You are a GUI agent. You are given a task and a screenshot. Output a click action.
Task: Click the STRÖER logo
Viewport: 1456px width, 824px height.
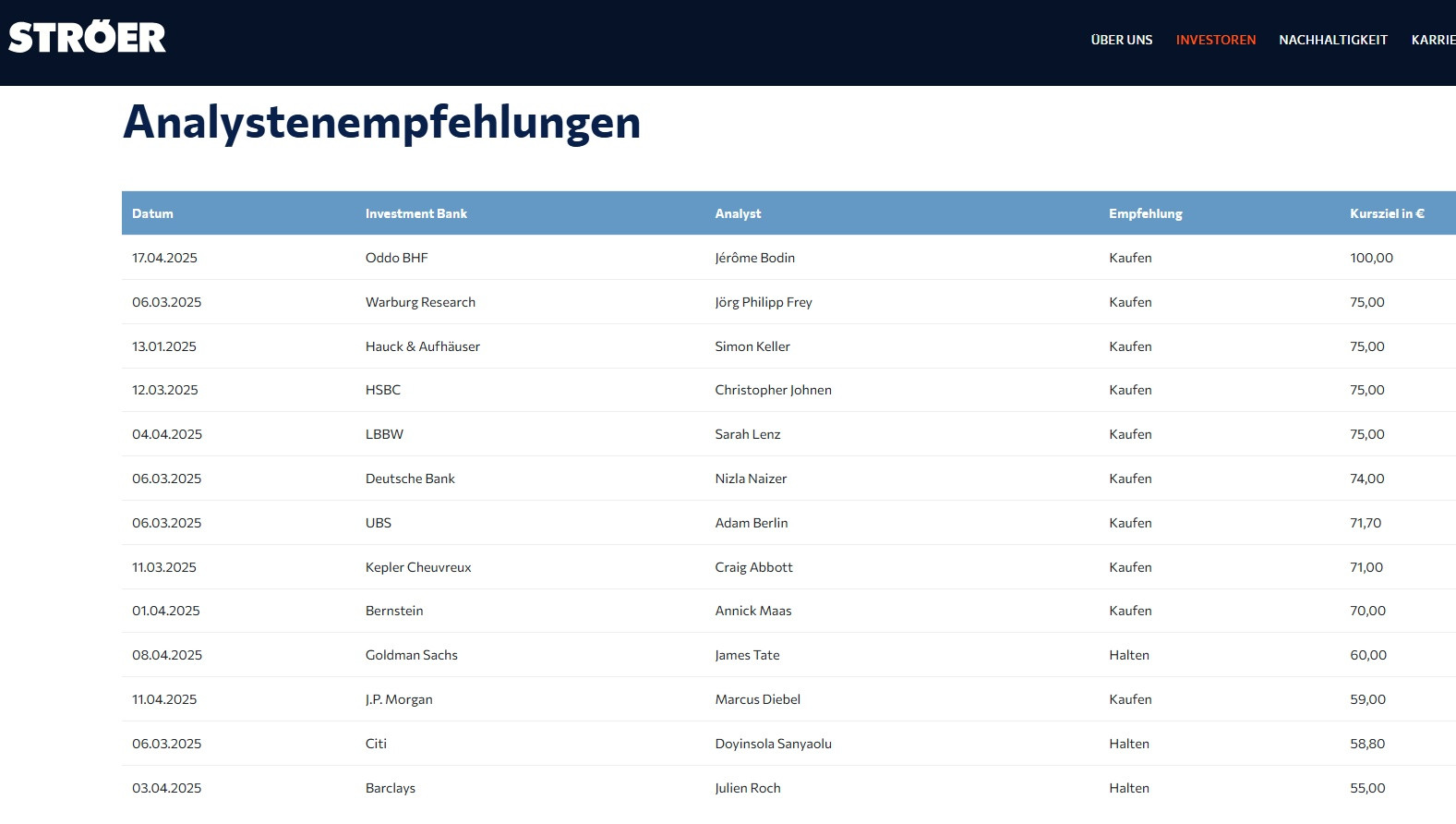(87, 38)
